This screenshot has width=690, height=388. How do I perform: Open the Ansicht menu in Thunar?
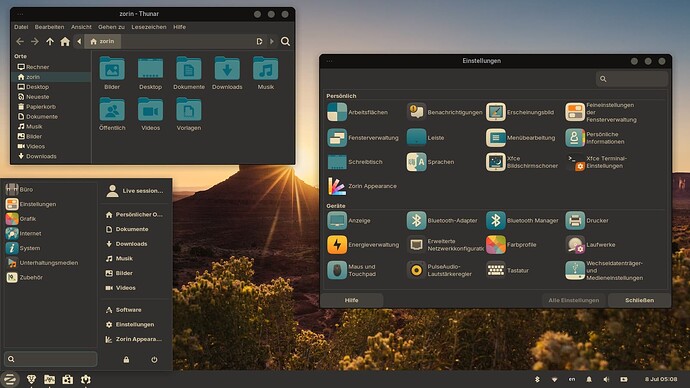click(x=81, y=27)
